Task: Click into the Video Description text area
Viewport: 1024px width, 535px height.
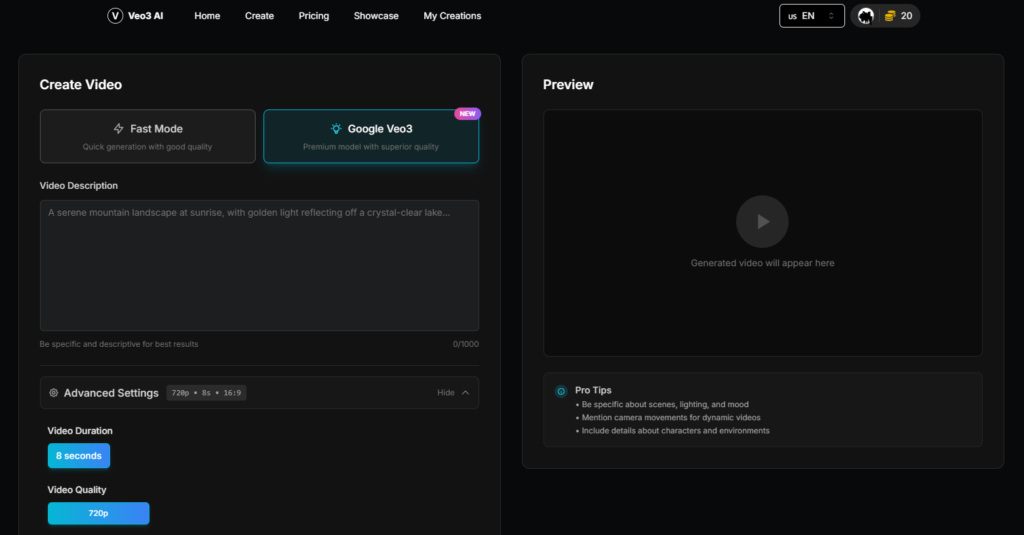Action: (259, 265)
